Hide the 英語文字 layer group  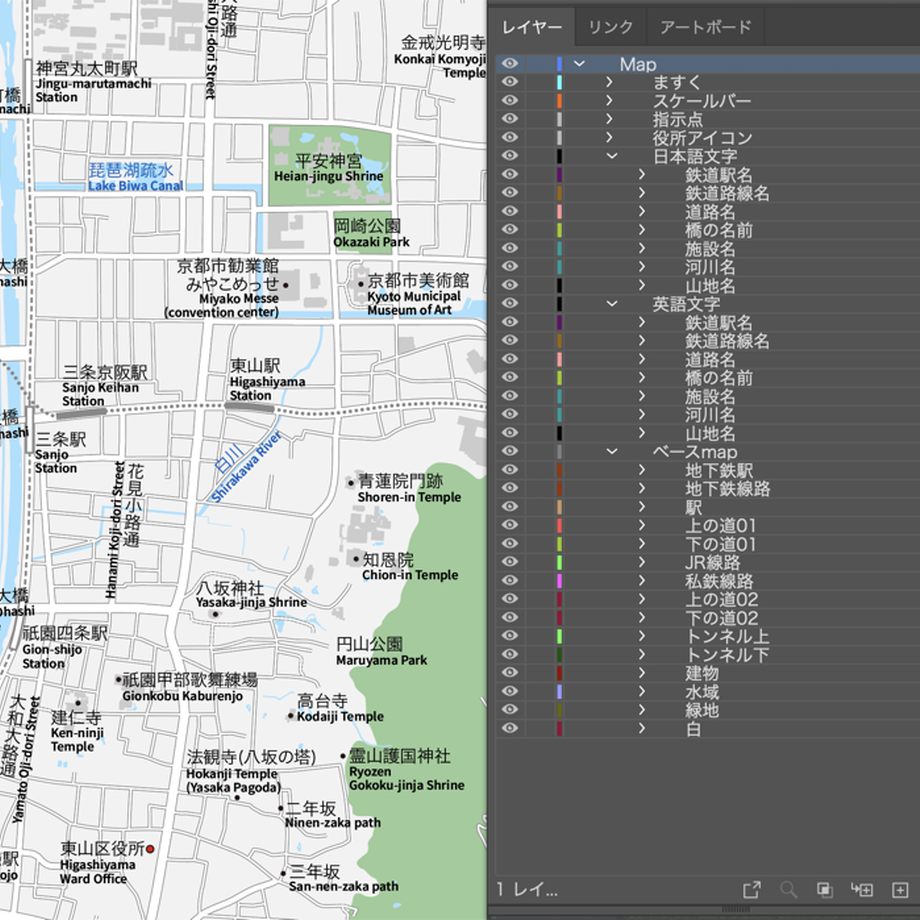[x=510, y=303]
